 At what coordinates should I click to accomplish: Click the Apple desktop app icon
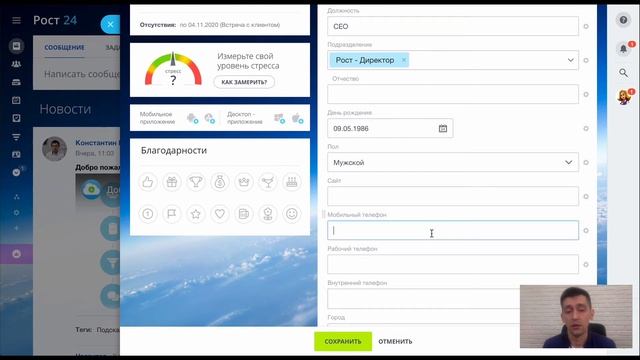point(298,118)
